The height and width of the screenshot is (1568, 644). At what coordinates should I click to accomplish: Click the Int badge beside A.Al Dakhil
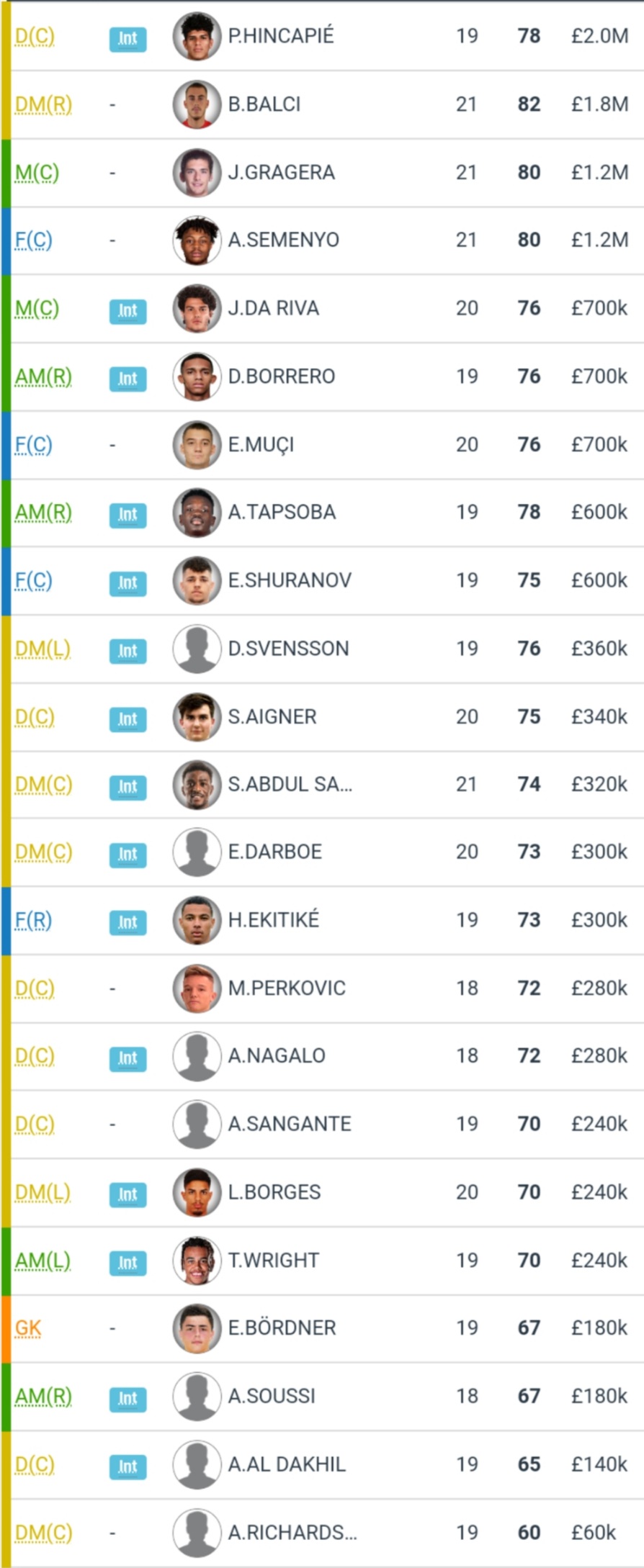pyautogui.click(x=128, y=1466)
